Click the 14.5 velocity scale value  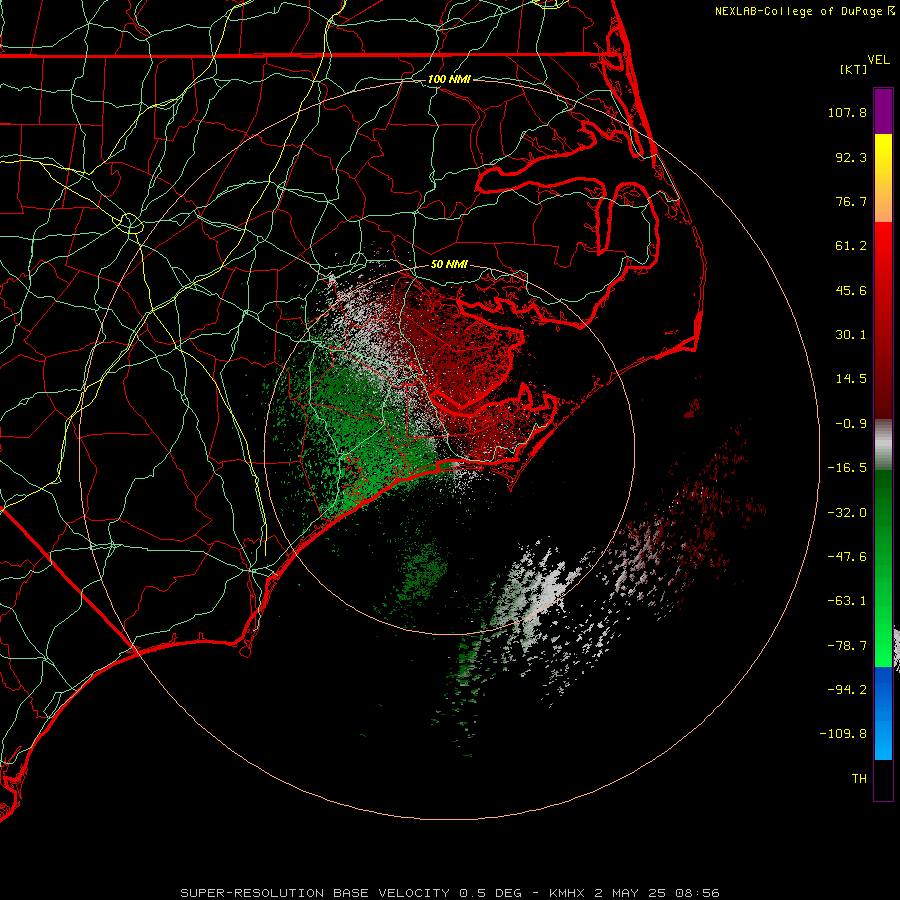(851, 379)
